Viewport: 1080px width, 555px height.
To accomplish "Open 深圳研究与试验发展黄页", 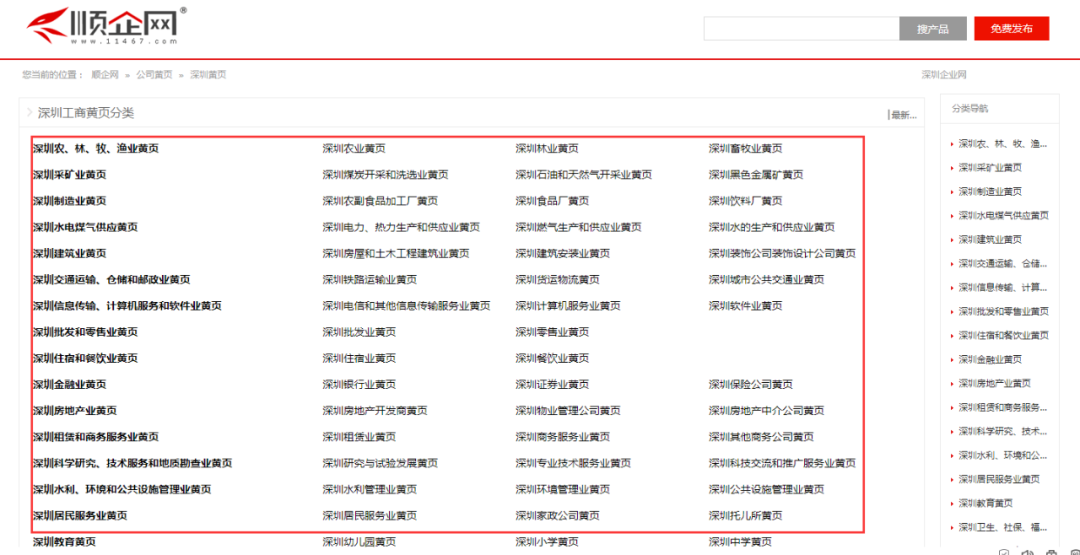I will 380,463.
